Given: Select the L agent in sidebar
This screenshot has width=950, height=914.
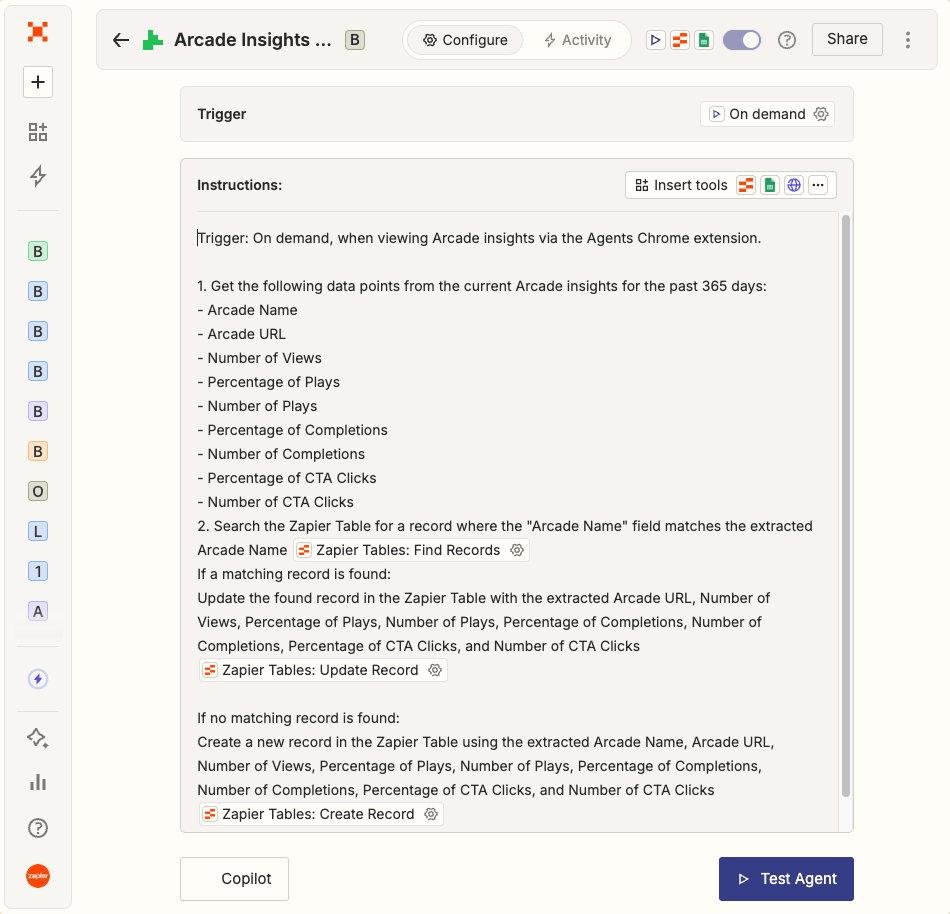Looking at the screenshot, I should [x=38, y=531].
